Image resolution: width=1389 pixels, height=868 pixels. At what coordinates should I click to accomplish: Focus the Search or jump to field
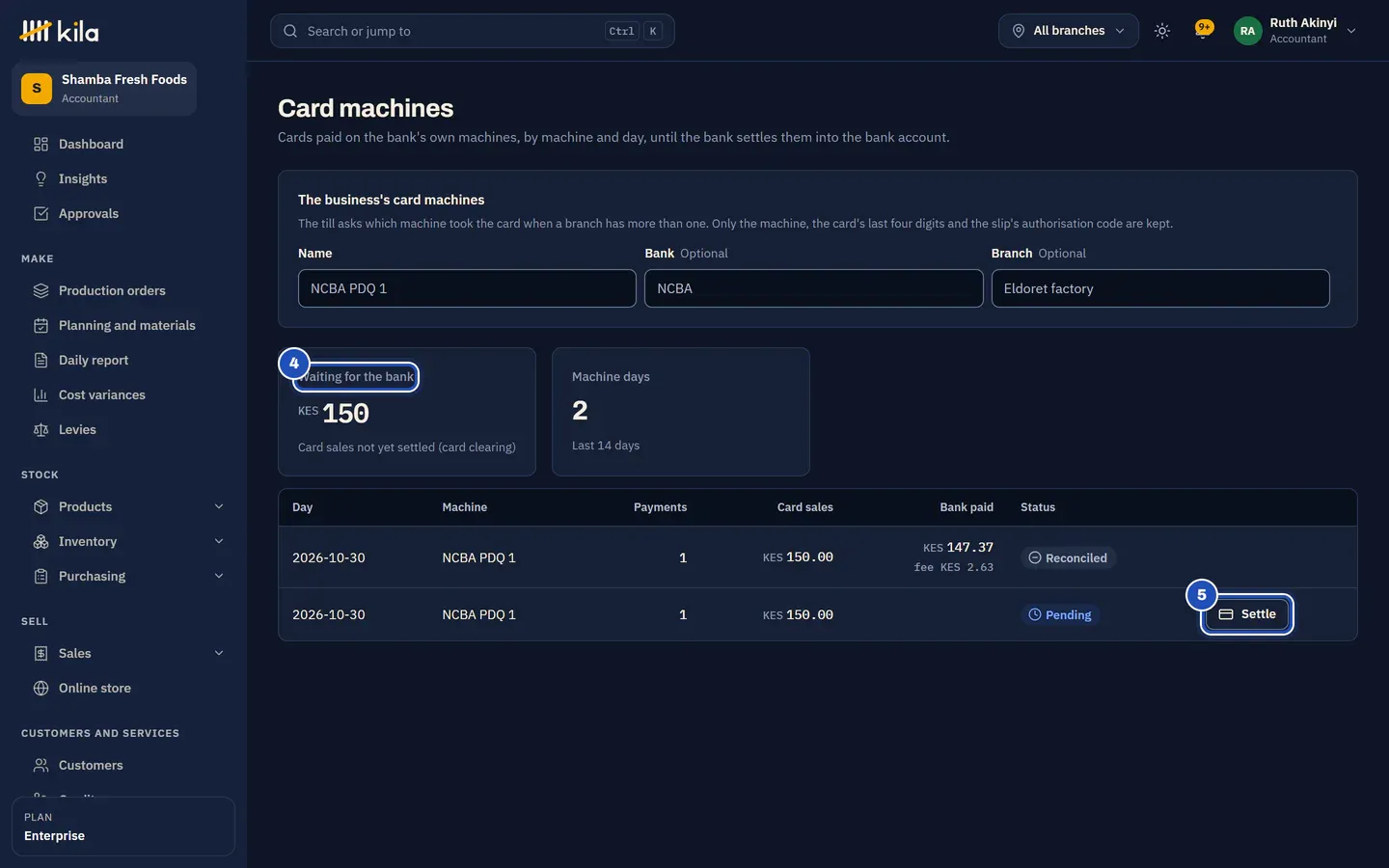(x=472, y=31)
